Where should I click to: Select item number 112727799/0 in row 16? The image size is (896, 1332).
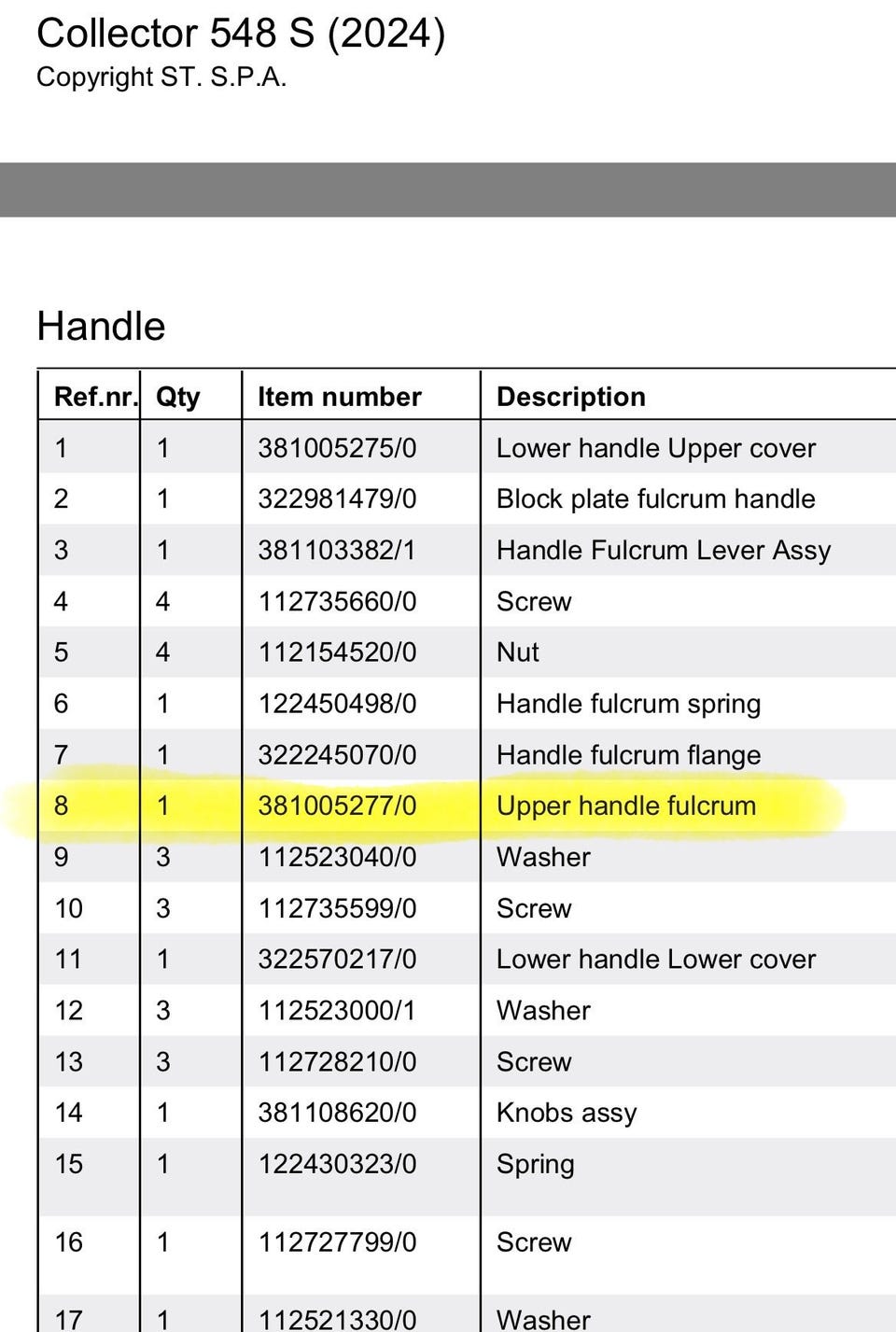pos(337,1242)
